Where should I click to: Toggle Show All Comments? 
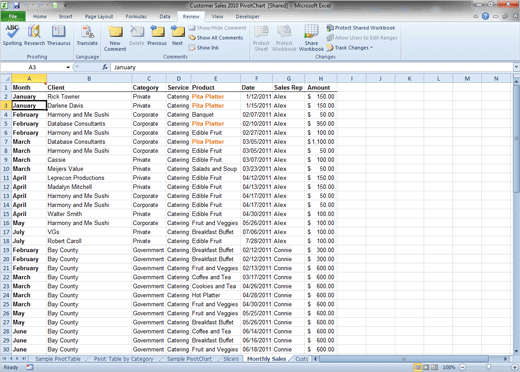tap(216, 38)
